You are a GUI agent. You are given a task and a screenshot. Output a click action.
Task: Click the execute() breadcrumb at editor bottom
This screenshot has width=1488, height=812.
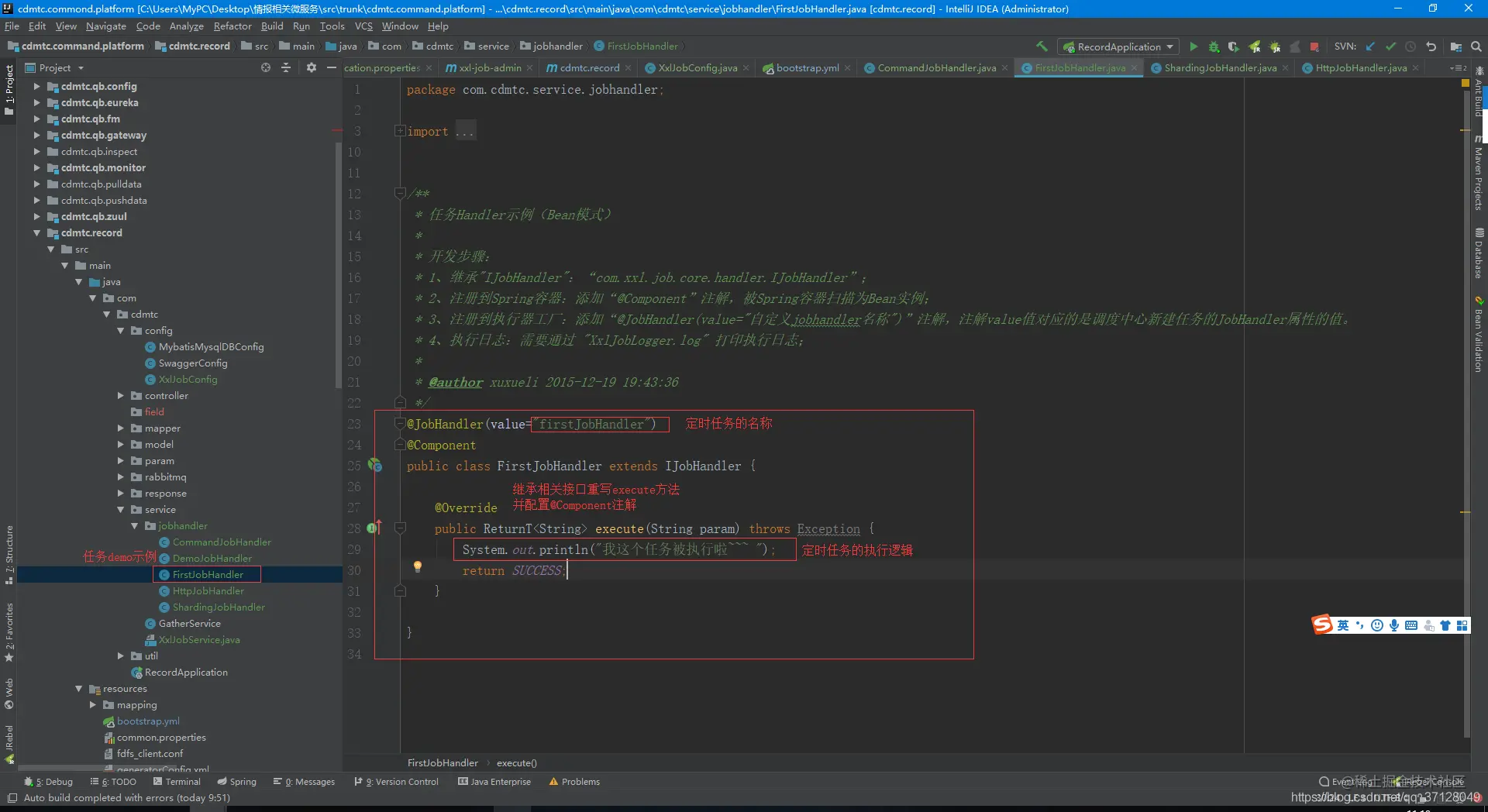pyautogui.click(x=516, y=763)
